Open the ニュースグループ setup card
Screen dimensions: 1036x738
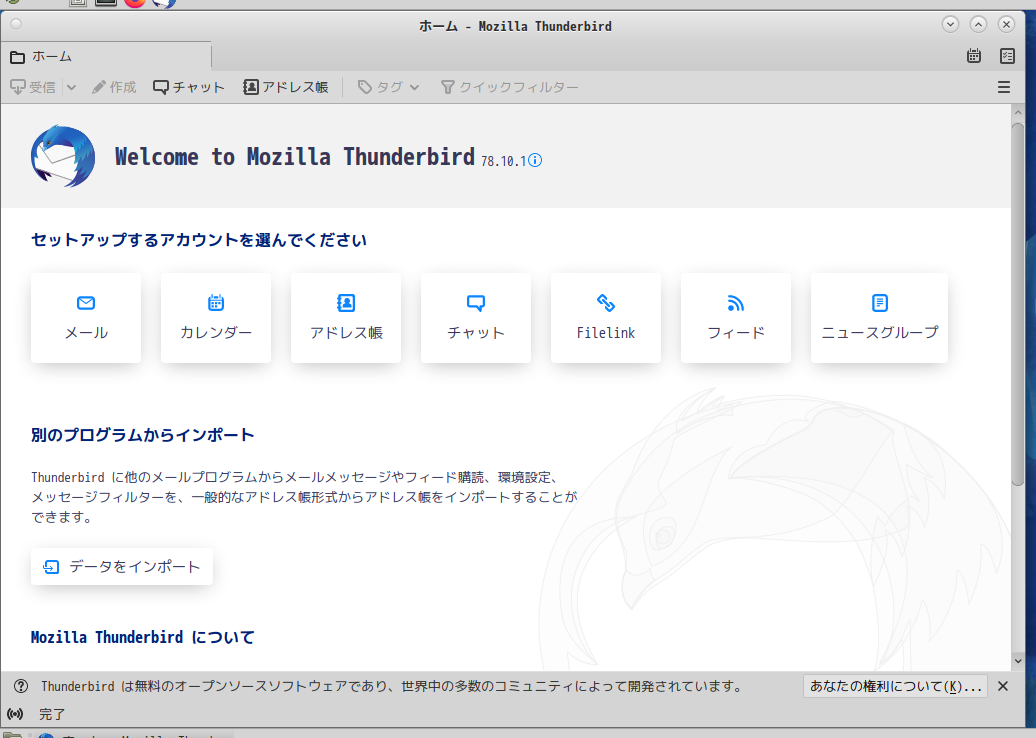click(879, 318)
